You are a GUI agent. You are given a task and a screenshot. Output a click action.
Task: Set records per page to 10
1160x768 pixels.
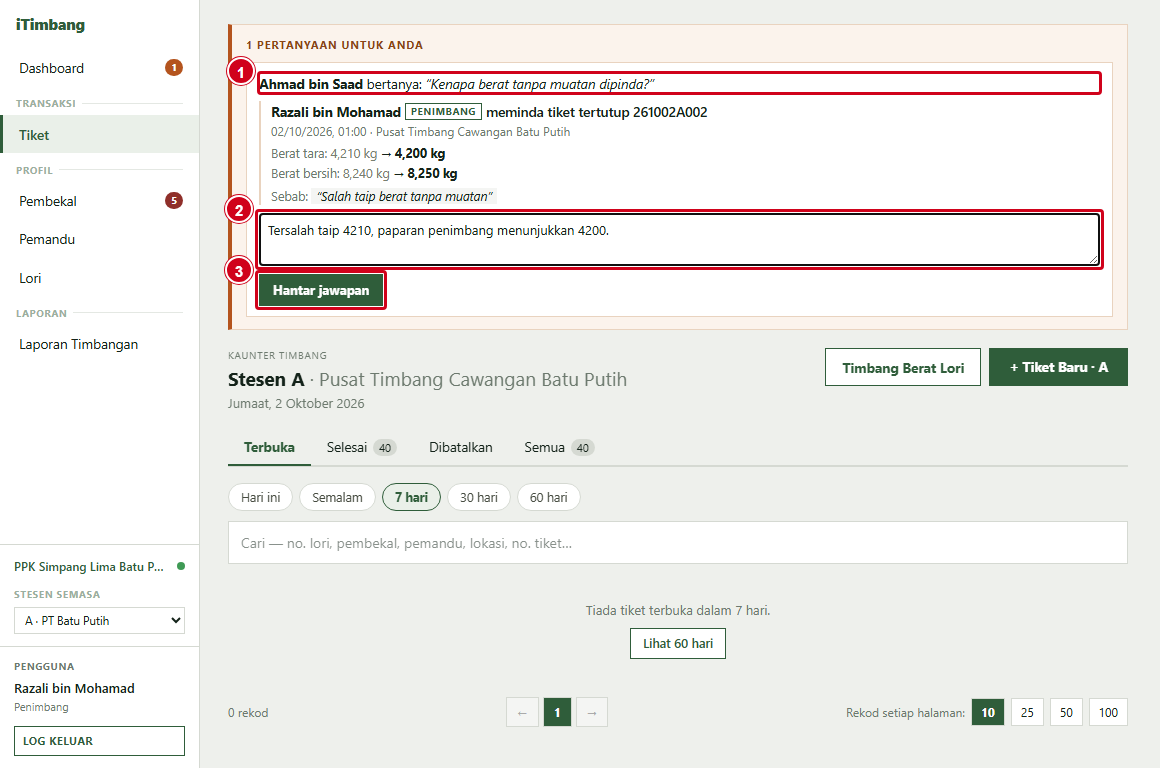click(x=988, y=713)
